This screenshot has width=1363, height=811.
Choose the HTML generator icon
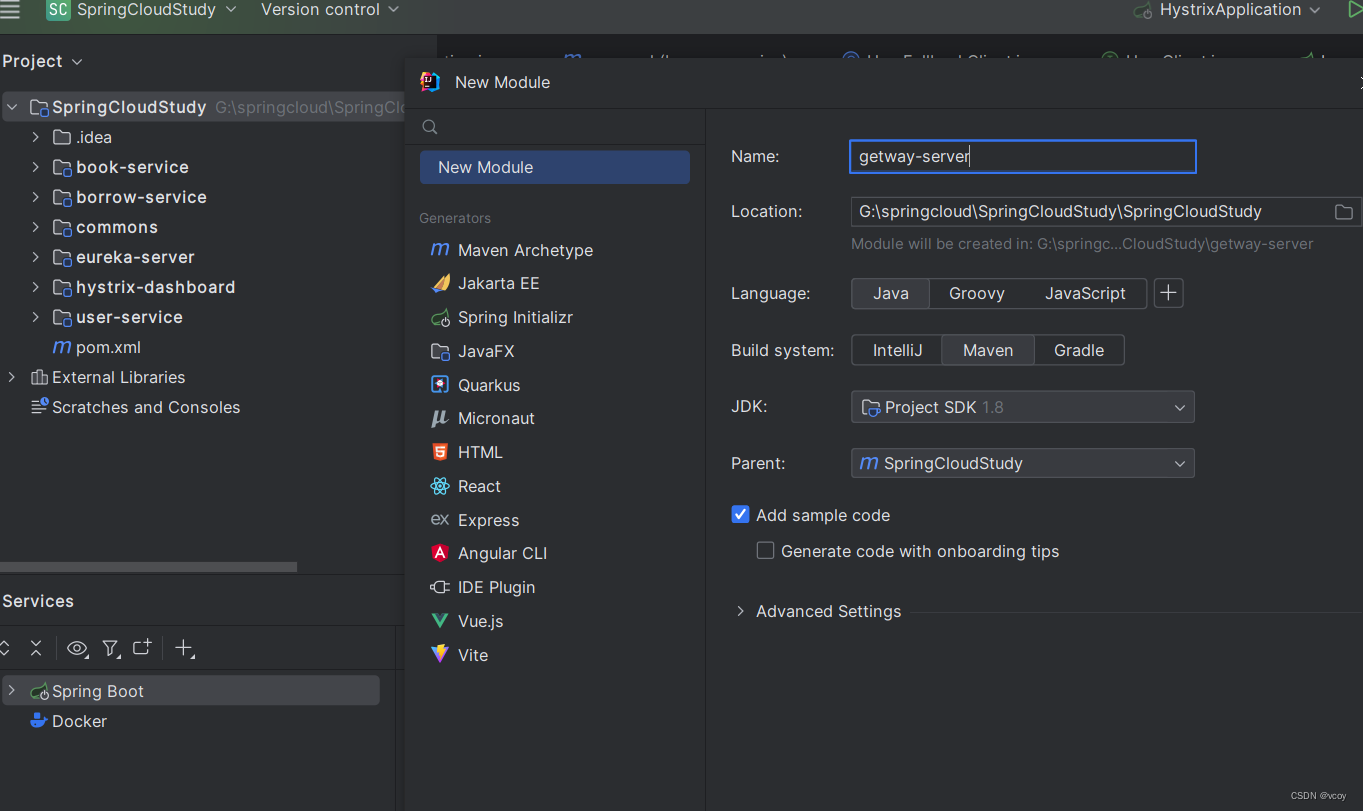click(x=440, y=453)
